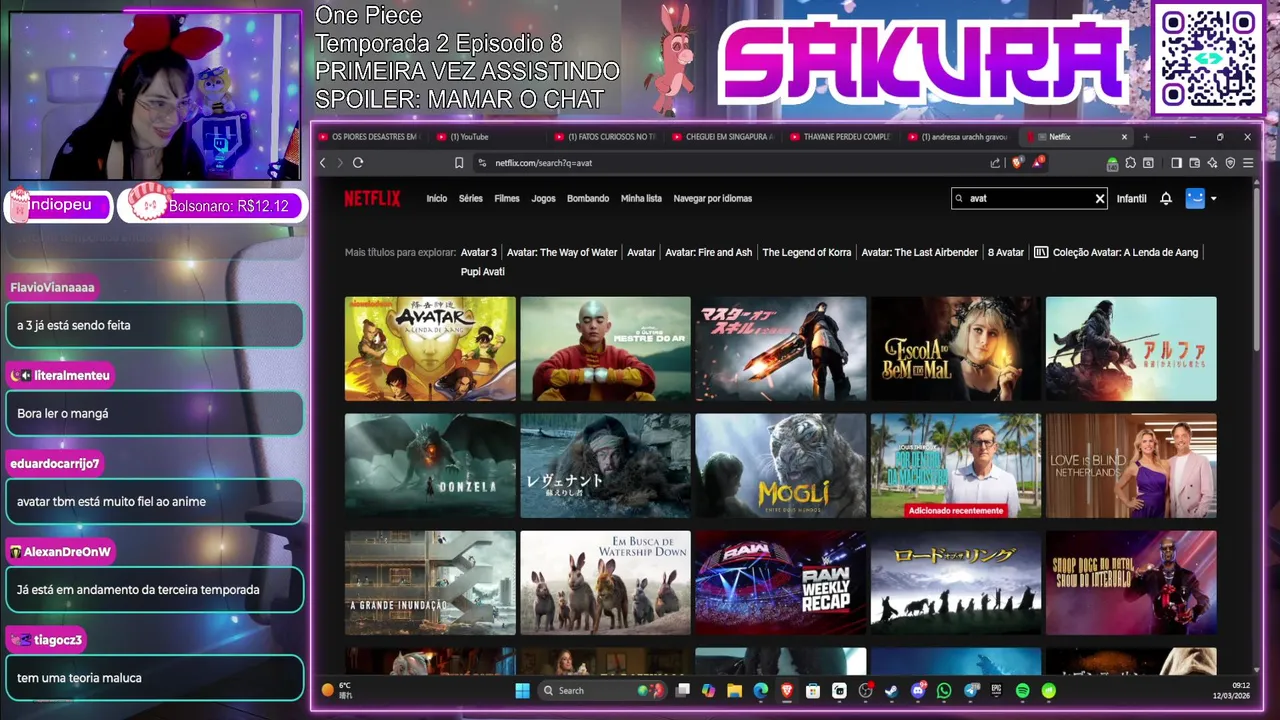This screenshot has height=720, width=1280.
Task: Open the Mogli thumbnail
Action: click(x=781, y=465)
